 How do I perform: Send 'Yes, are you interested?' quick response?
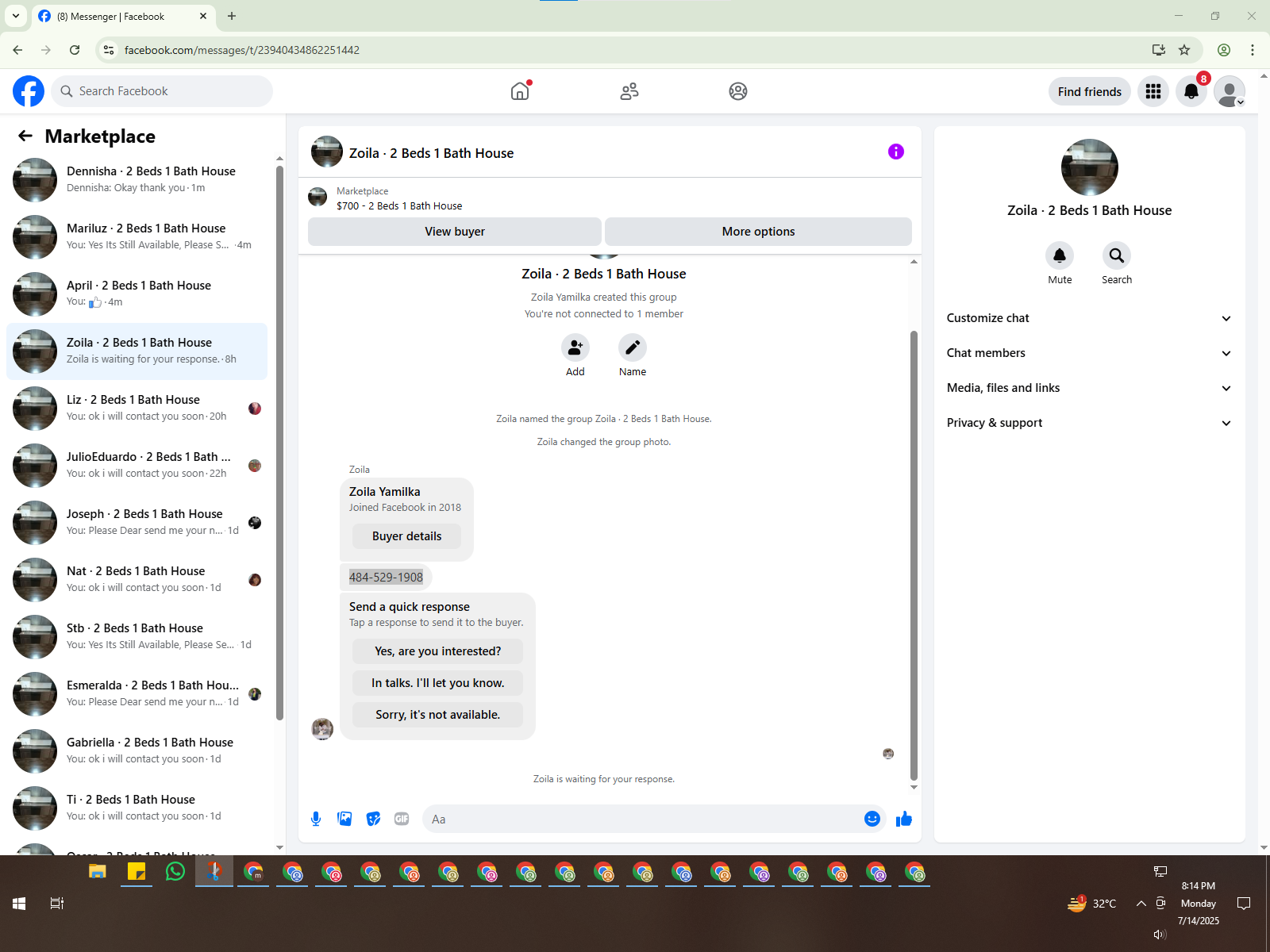[x=437, y=651]
